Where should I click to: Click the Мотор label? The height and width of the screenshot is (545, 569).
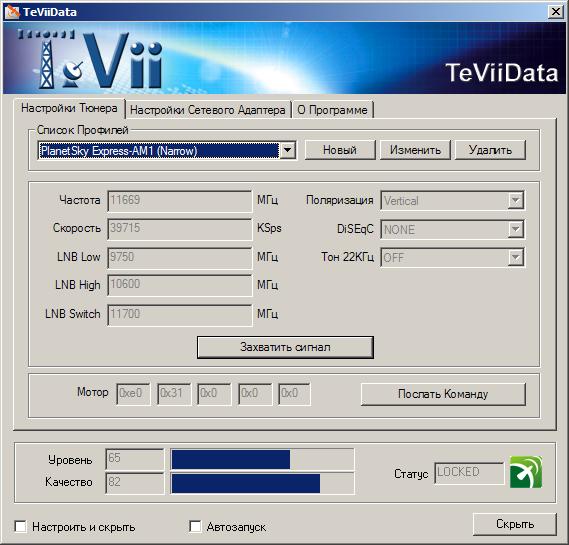tap(93, 392)
